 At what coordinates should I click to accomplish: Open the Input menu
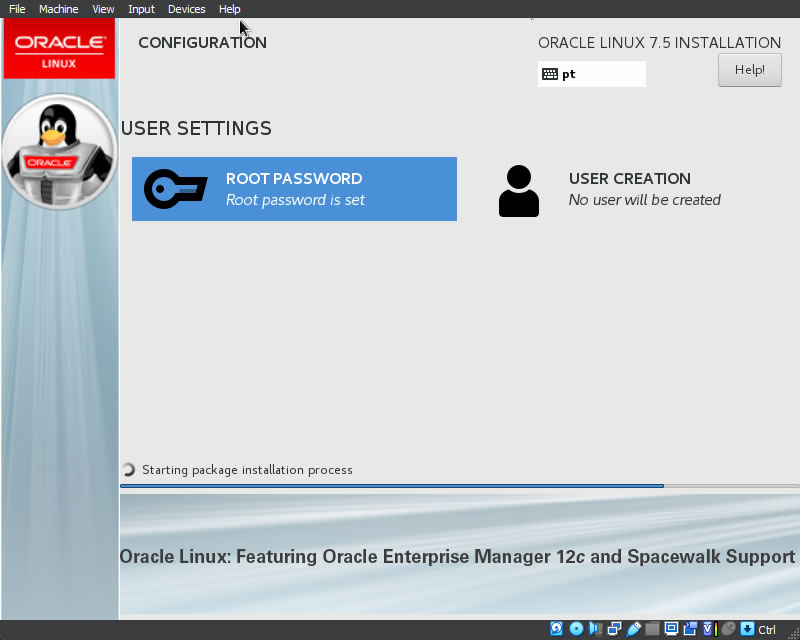click(141, 9)
